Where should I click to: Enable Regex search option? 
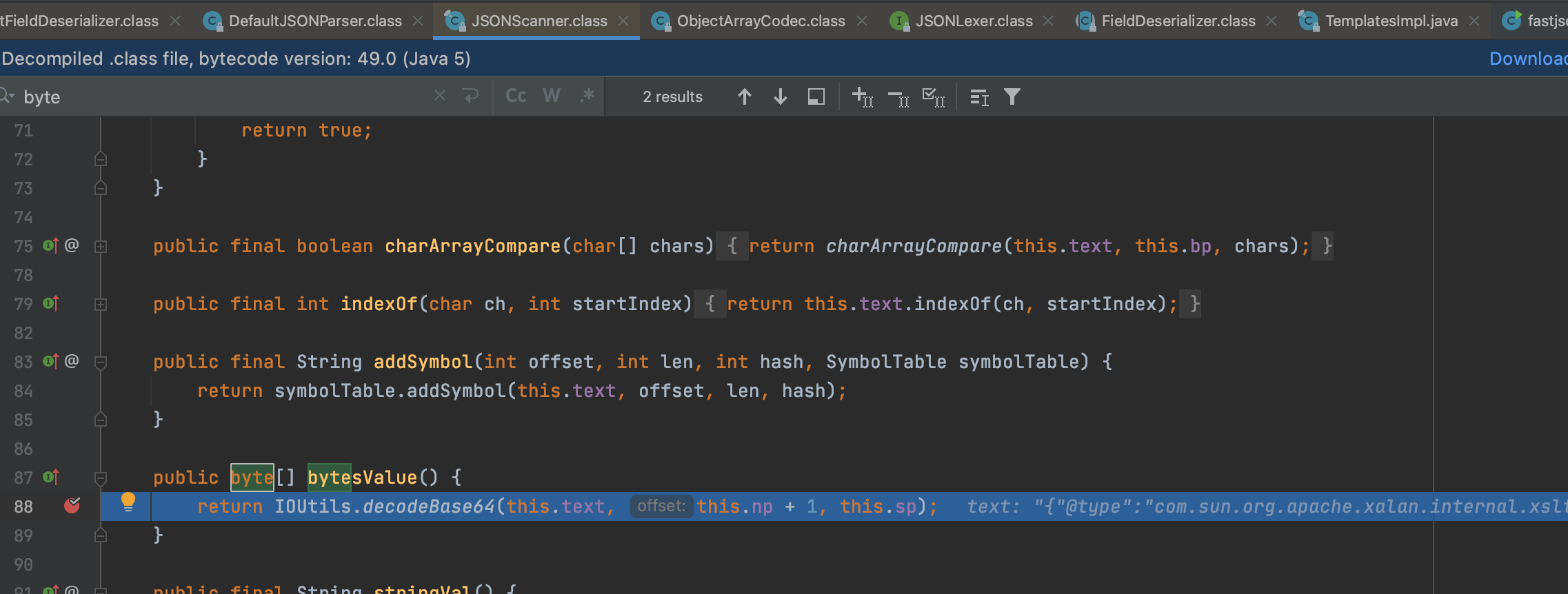click(x=587, y=96)
